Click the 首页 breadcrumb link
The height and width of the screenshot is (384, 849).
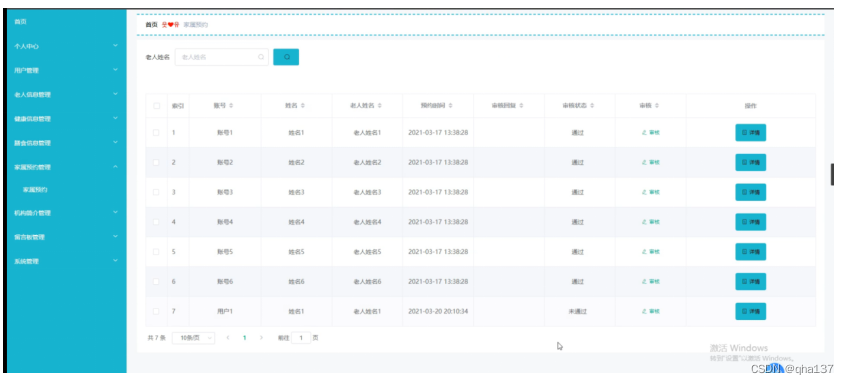(x=152, y=24)
